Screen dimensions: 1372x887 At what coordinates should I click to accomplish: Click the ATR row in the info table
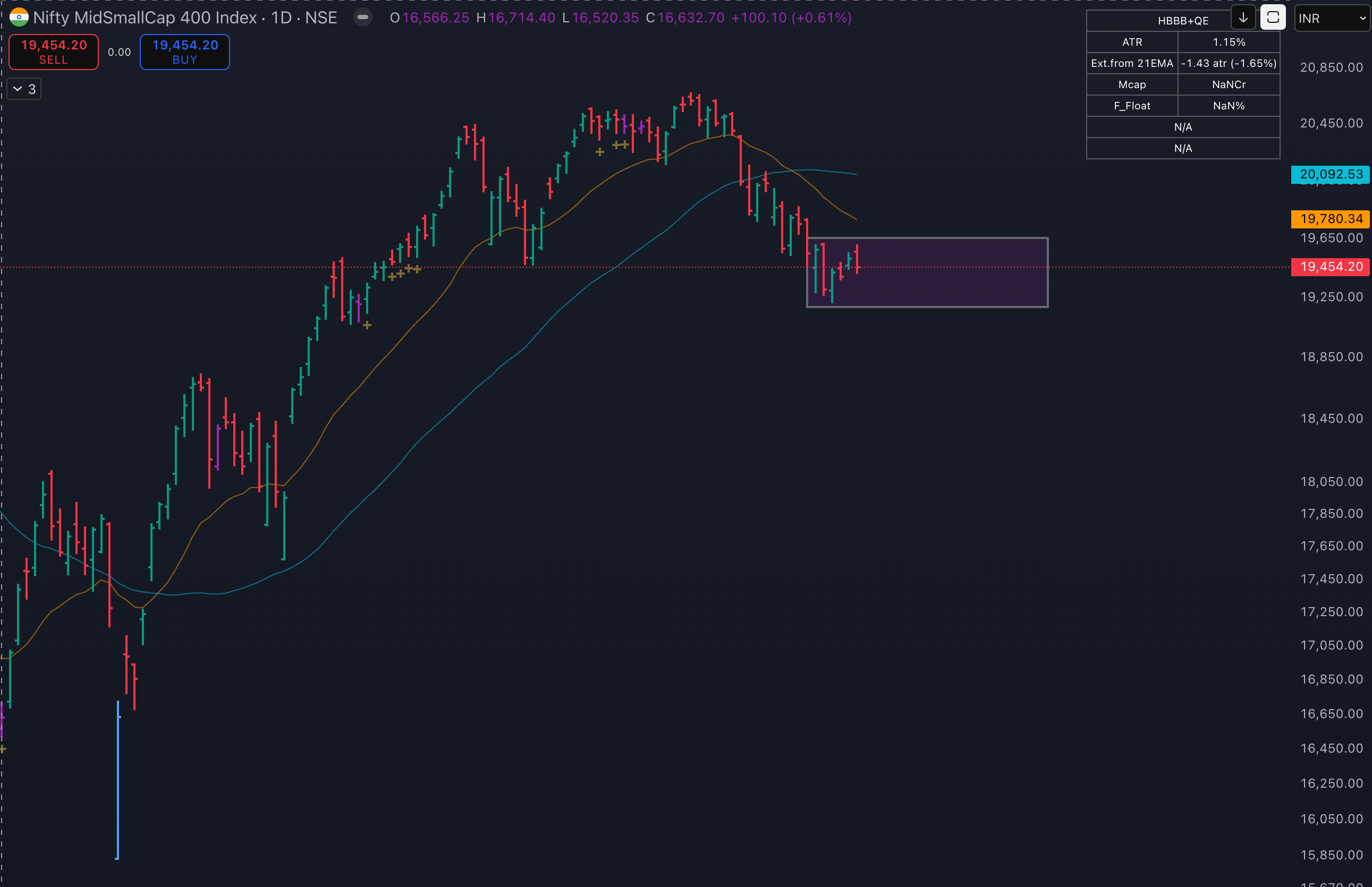(x=1132, y=42)
